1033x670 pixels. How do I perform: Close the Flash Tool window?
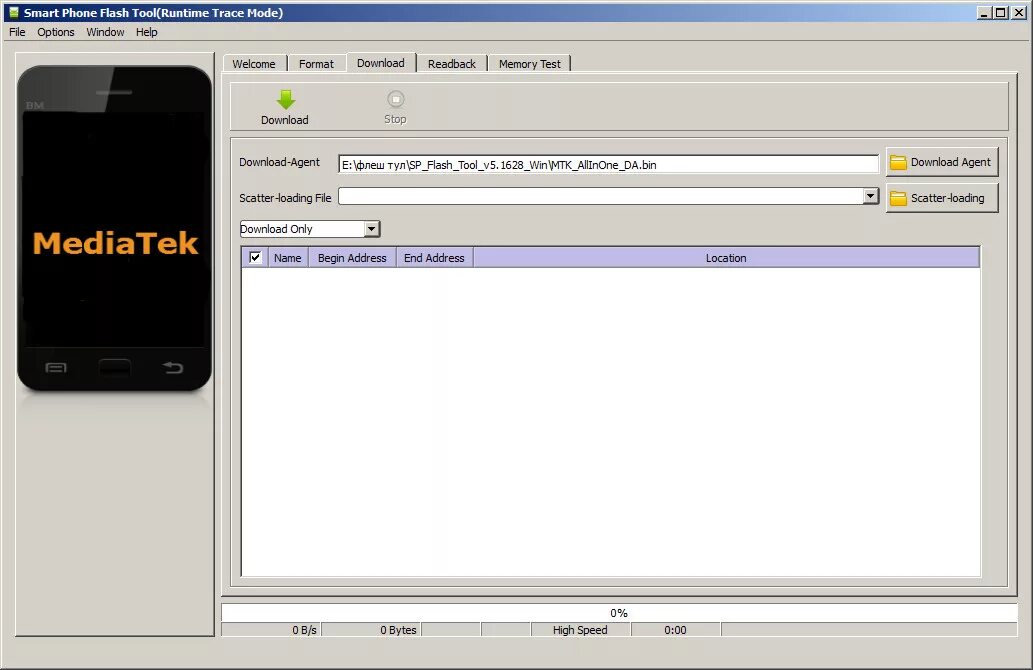point(1019,13)
